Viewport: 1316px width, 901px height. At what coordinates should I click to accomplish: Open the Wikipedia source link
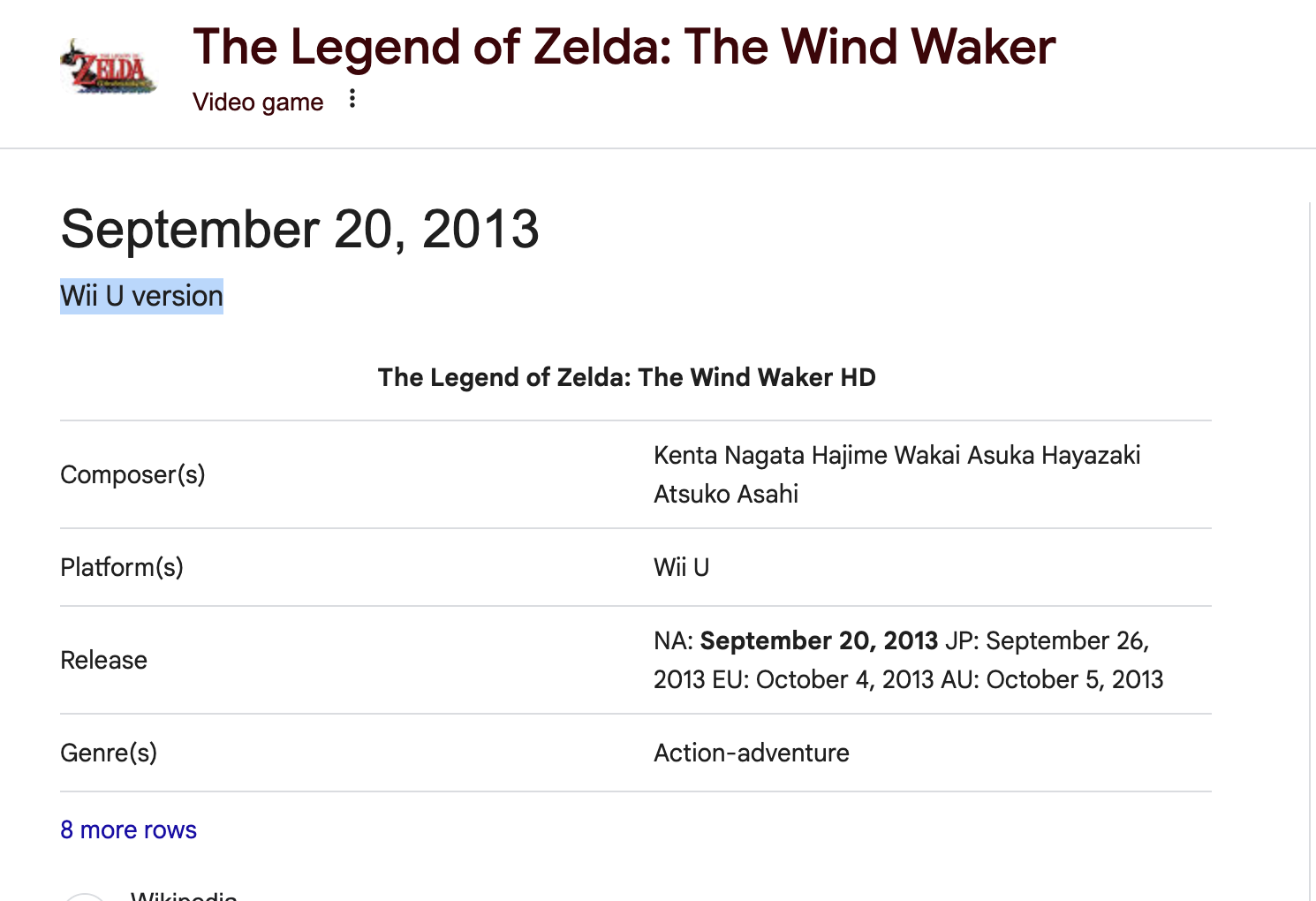[x=184, y=896]
